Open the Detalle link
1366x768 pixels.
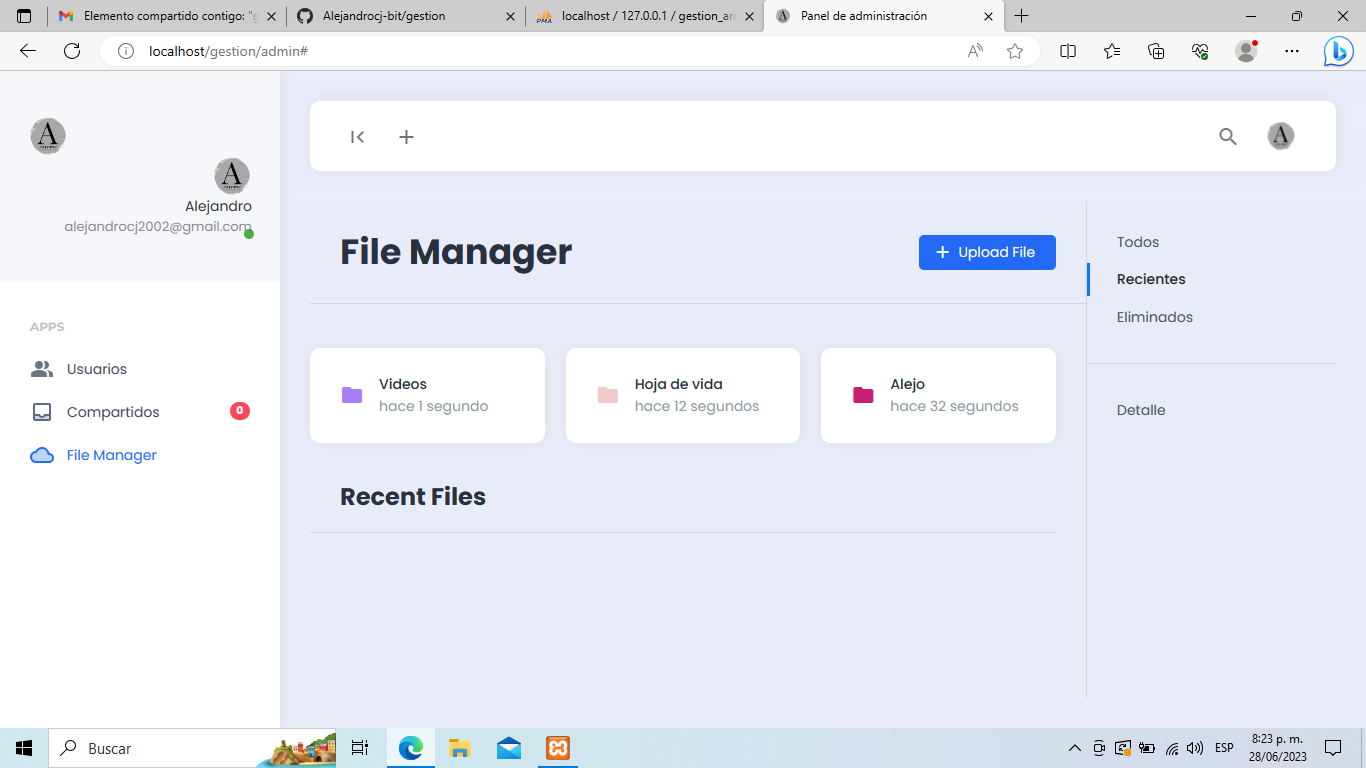[x=1141, y=410]
